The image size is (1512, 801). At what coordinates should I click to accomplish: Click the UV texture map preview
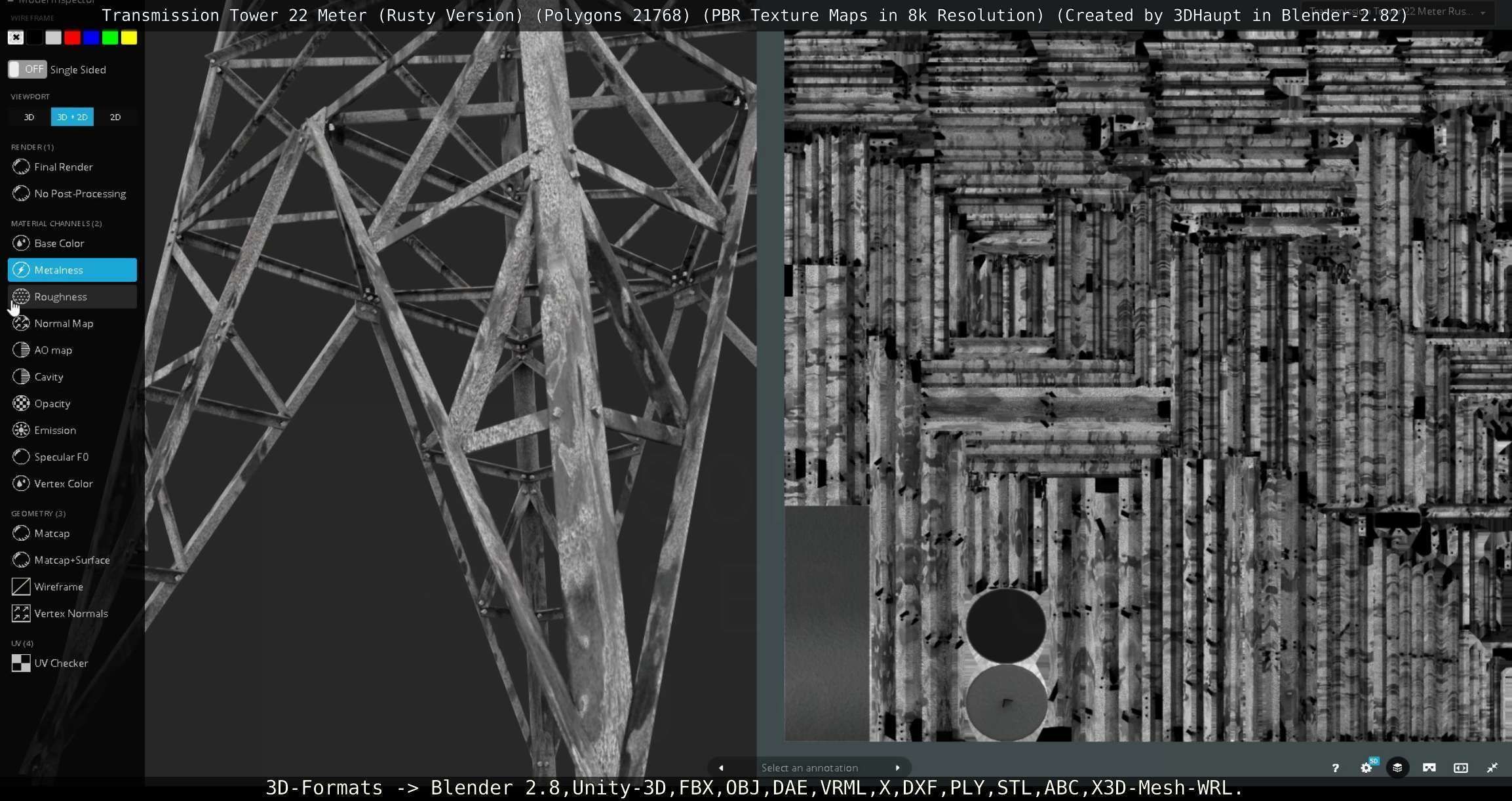coord(1148,387)
